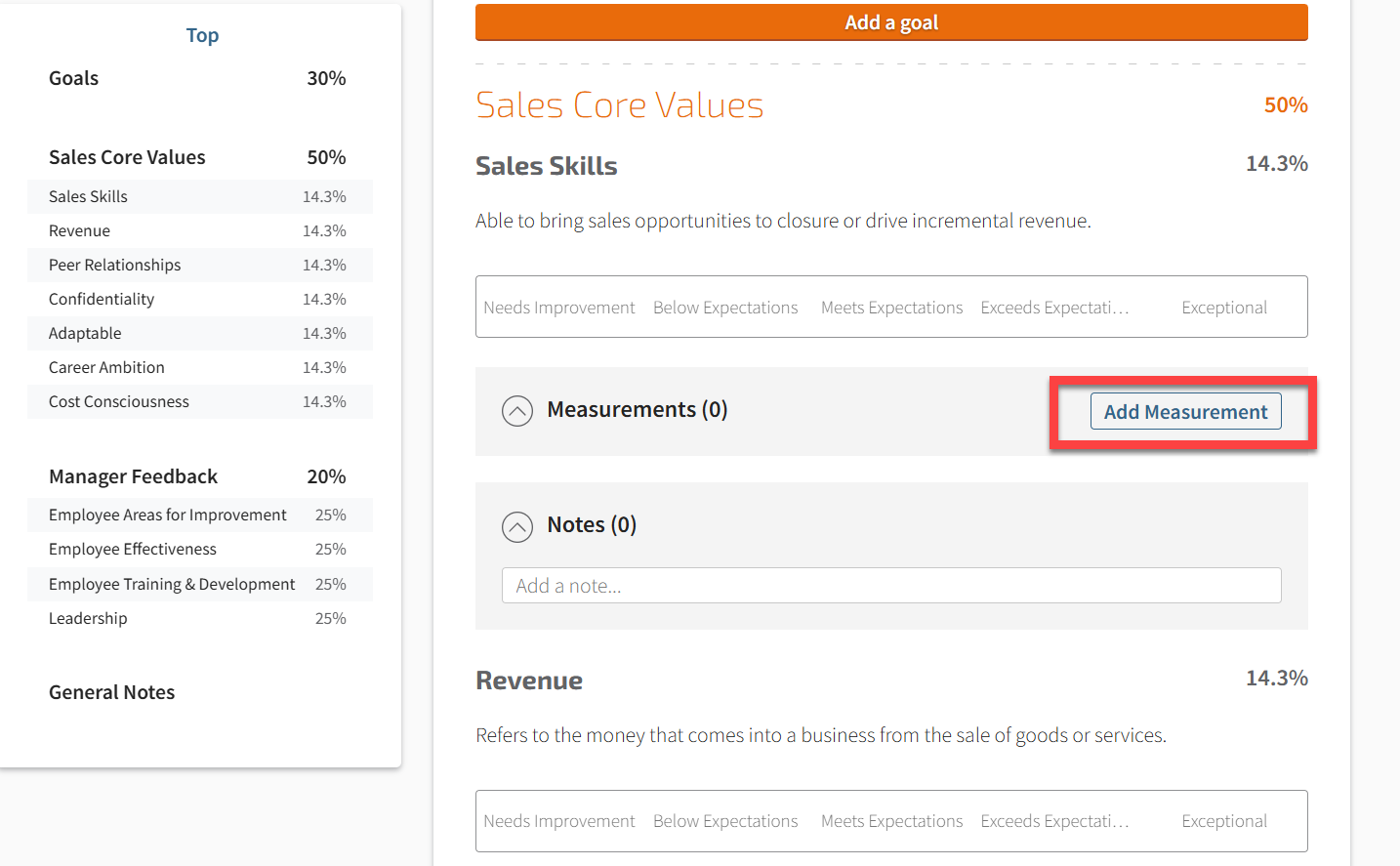Viewport: 1400px width, 866px height.
Task: Collapse the Notes section chevron
Action: [517, 527]
